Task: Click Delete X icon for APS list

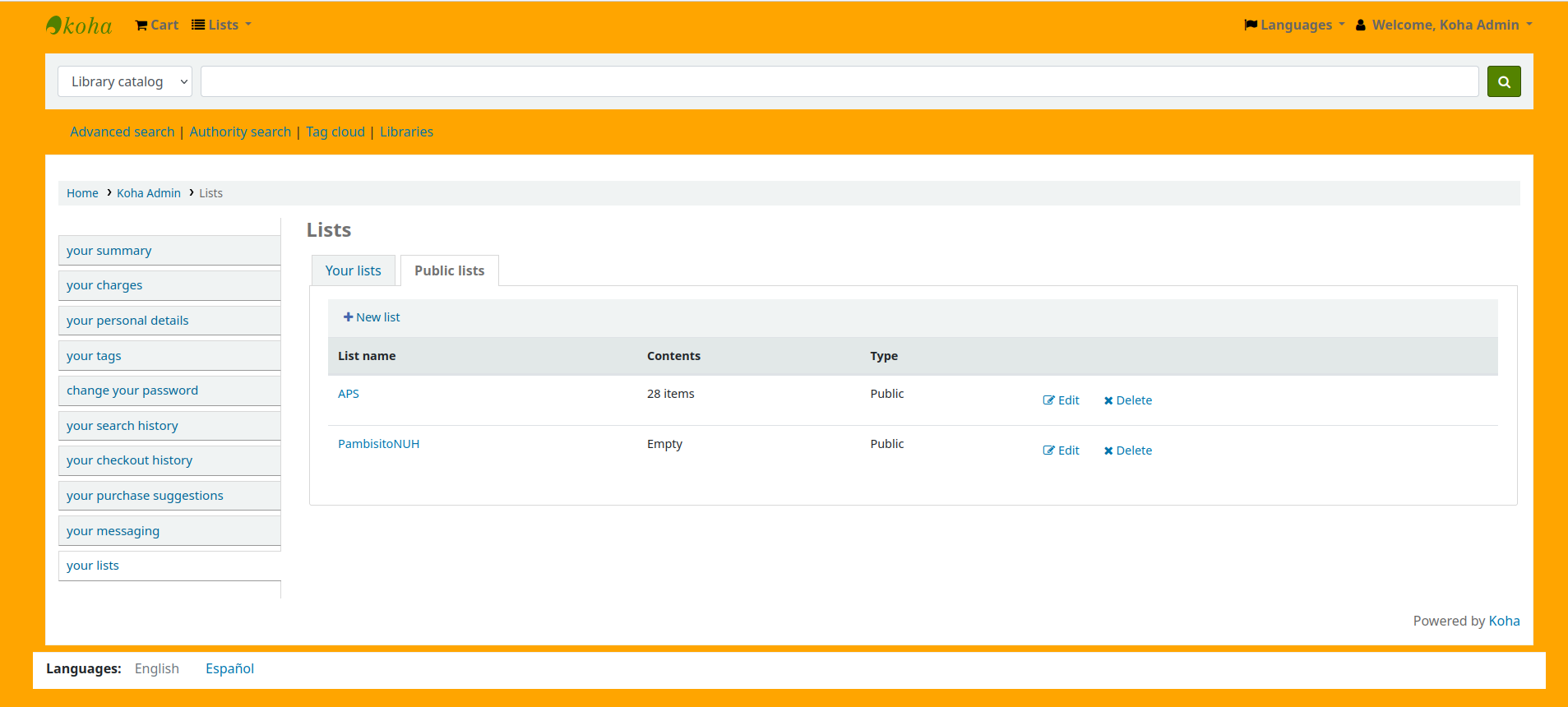Action: click(1108, 400)
